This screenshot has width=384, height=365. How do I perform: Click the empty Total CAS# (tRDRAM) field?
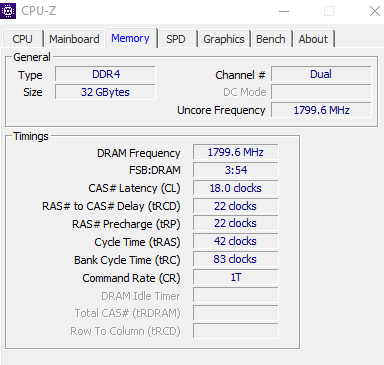point(235,313)
